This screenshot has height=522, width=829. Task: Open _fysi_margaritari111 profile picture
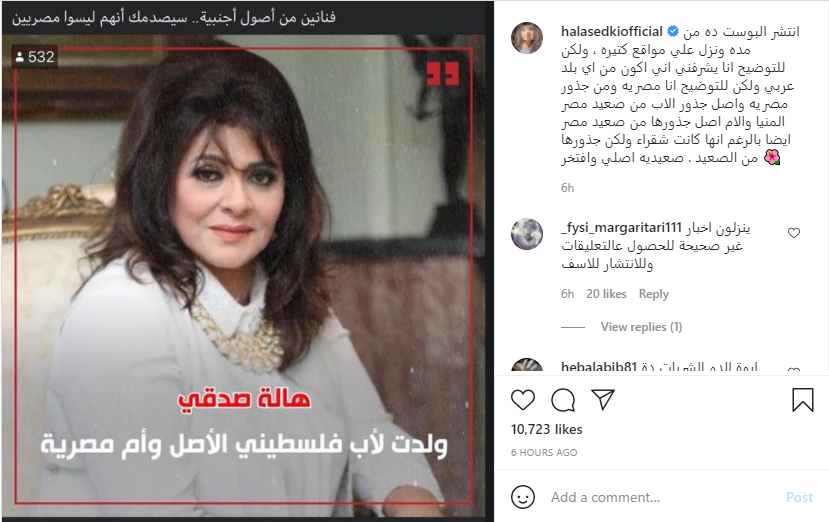pyautogui.click(x=527, y=234)
